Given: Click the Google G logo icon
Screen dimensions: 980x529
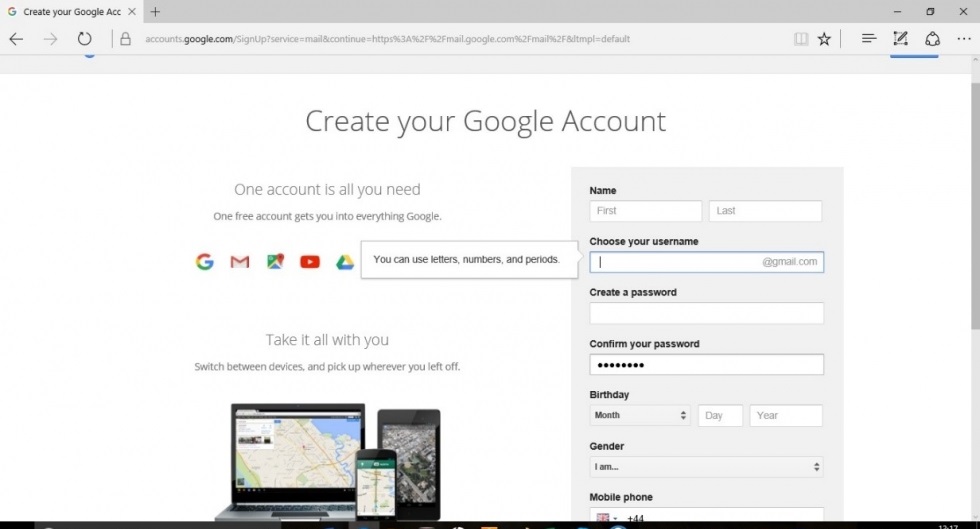Looking at the screenshot, I should tap(204, 261).
